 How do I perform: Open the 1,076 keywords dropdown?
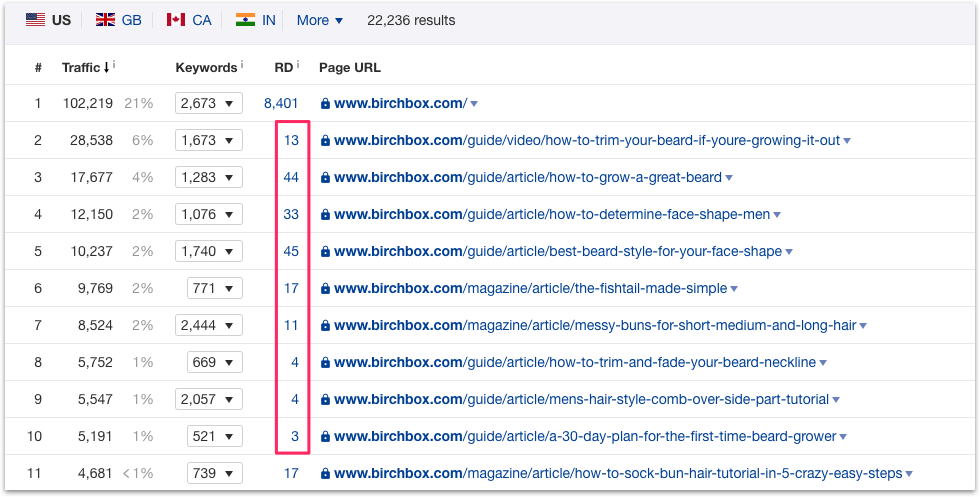(x=209, y=214)
